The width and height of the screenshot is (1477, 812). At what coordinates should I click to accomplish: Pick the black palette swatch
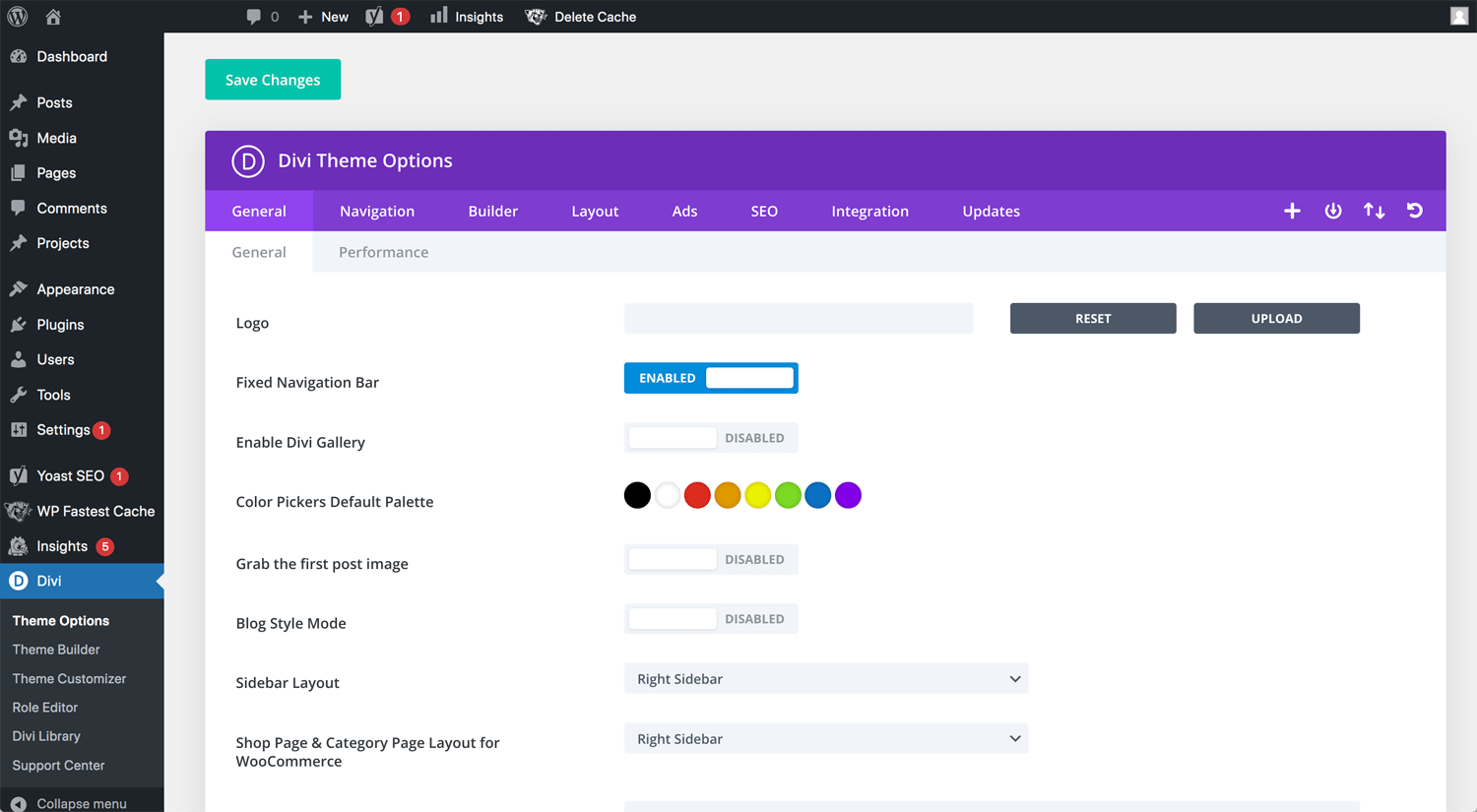[x=637, y=495]
